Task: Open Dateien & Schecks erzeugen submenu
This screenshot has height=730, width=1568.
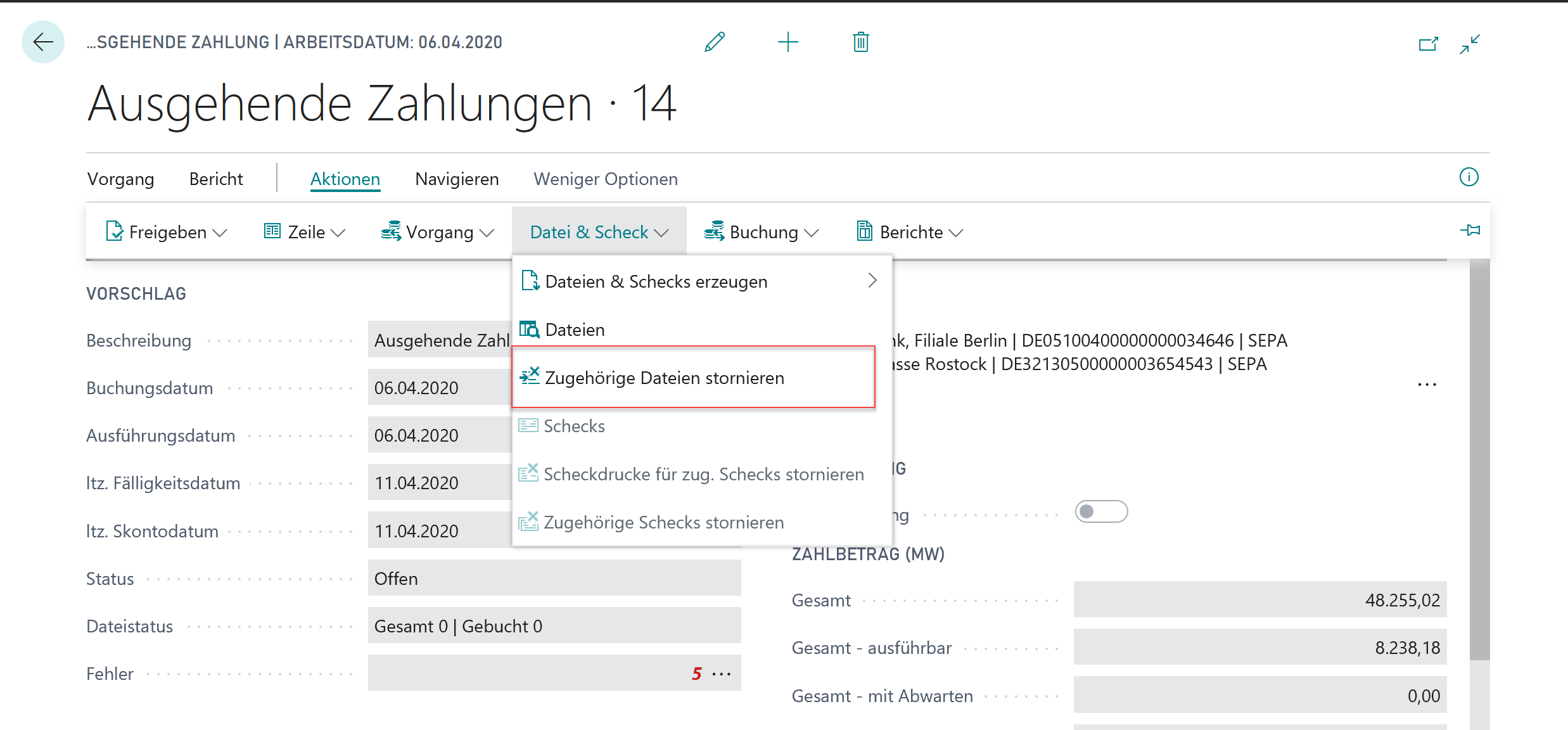Action: point(656,281)
